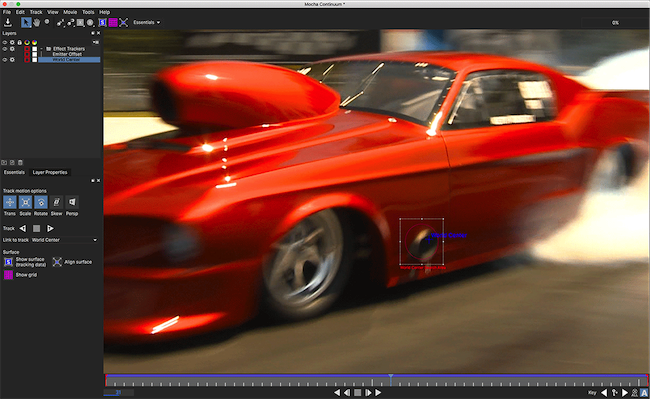Toggle Skew track motion option
This screenshot has height=399, width=650.
(56, 202)
